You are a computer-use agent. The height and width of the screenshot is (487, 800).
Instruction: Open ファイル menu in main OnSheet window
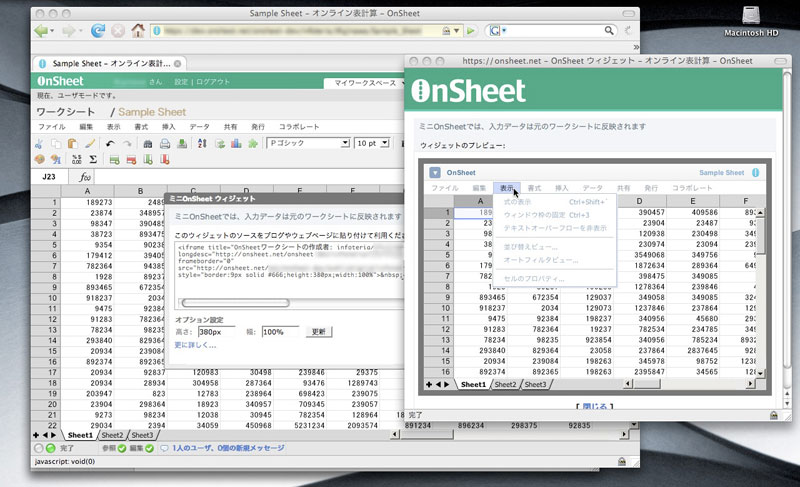(x=52, y=126)
